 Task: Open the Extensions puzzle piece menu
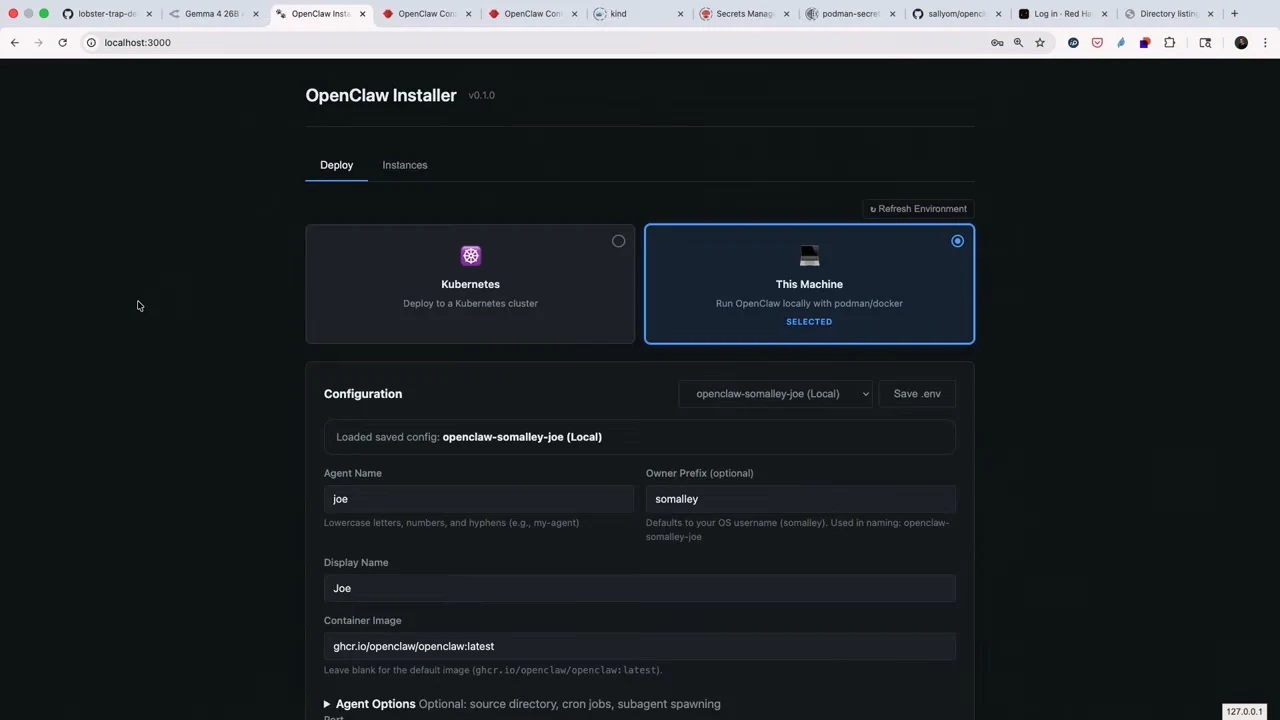(1169, 42)
